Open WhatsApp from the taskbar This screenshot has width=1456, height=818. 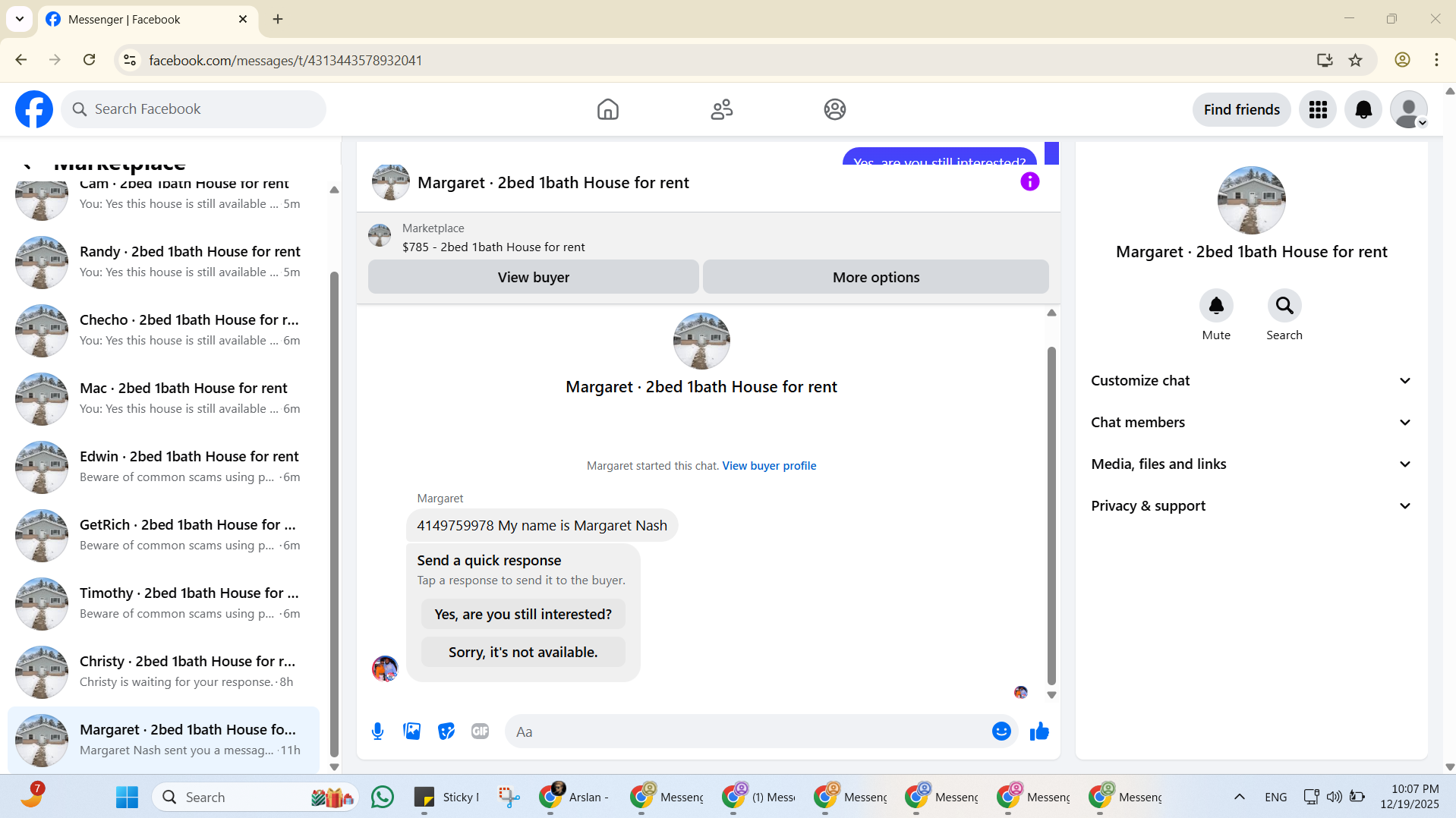pyautogui.click(x=383, y=797)
